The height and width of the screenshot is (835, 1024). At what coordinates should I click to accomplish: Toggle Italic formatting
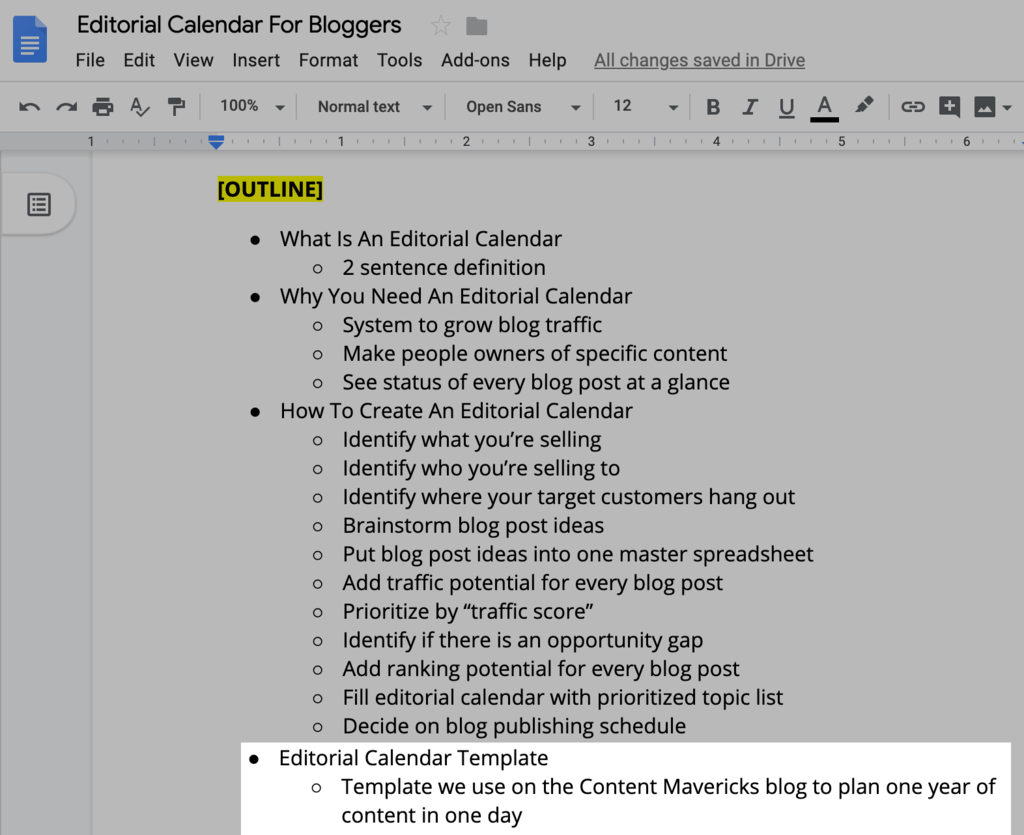[x=750, y=106]
